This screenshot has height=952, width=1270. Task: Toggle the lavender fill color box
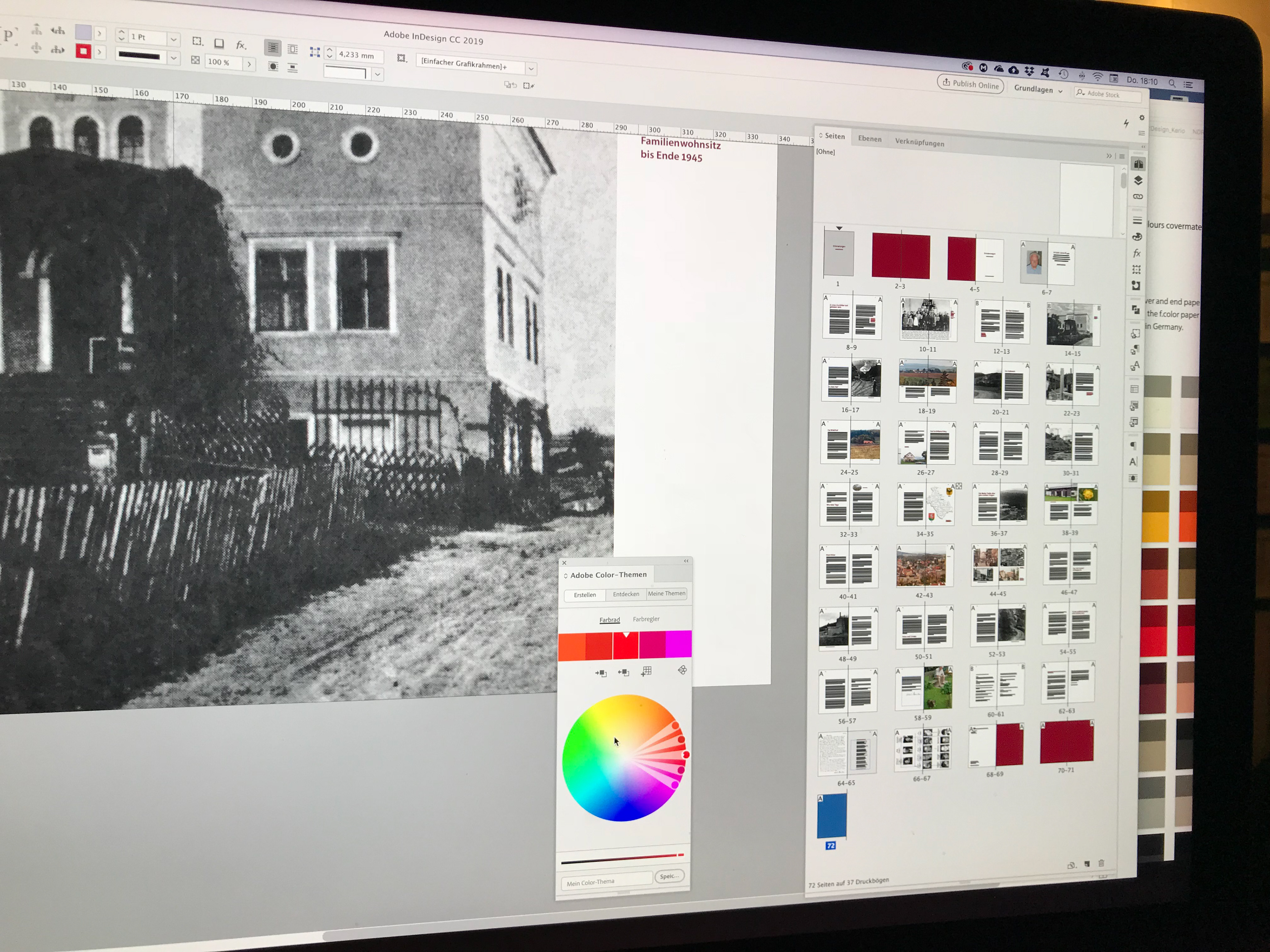pyautogui.click(x=83, y=32)
